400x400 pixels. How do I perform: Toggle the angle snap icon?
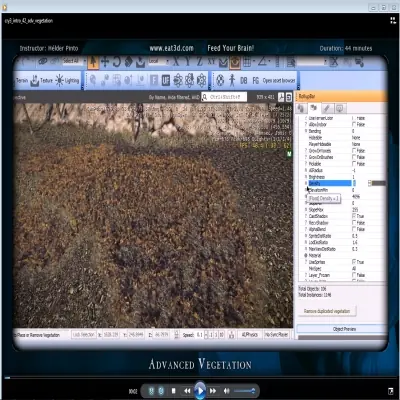pyautogui.click(x=263, y=62)
